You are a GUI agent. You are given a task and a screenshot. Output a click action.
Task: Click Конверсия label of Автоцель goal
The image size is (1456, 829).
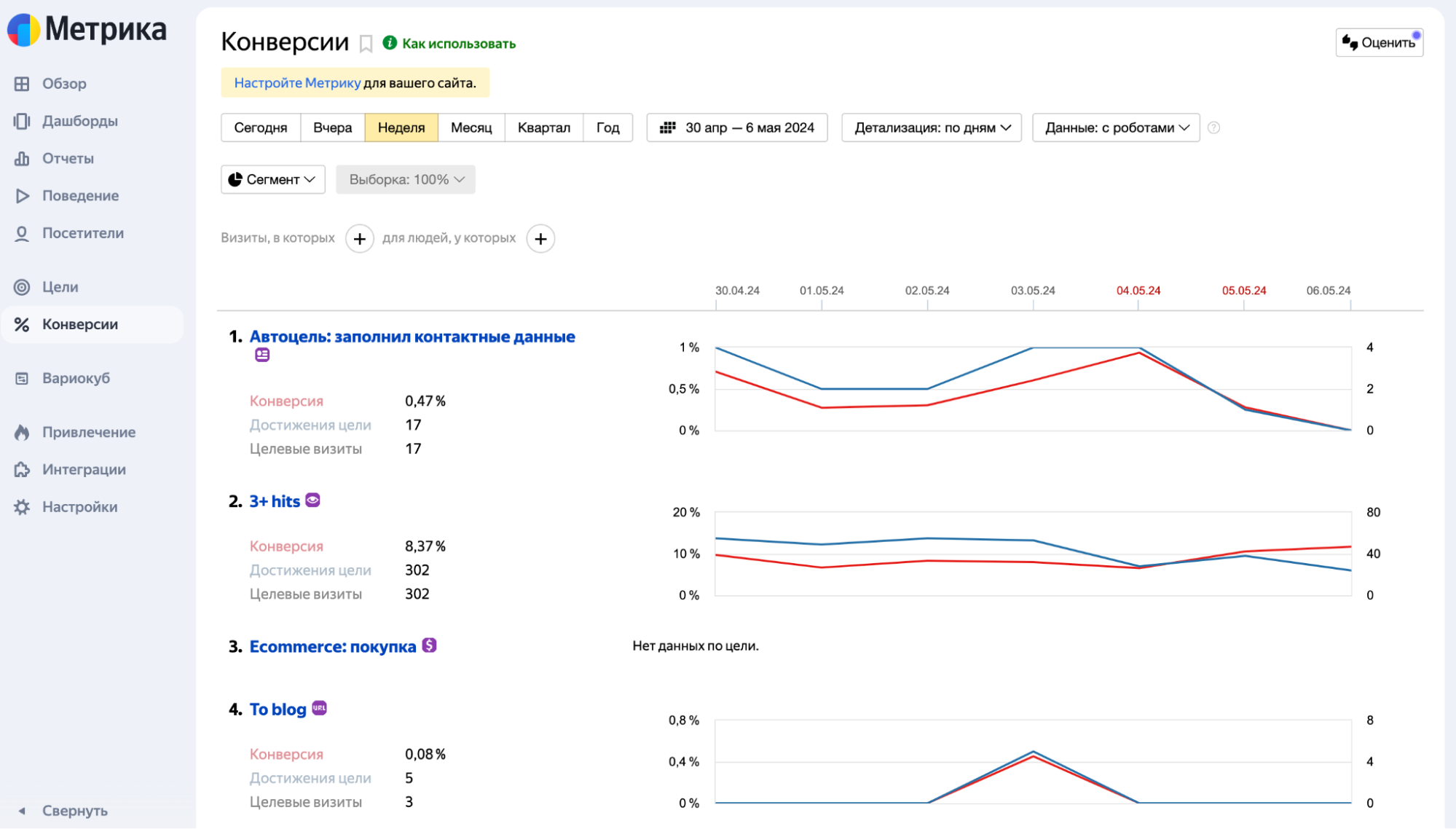pos(286,401)
